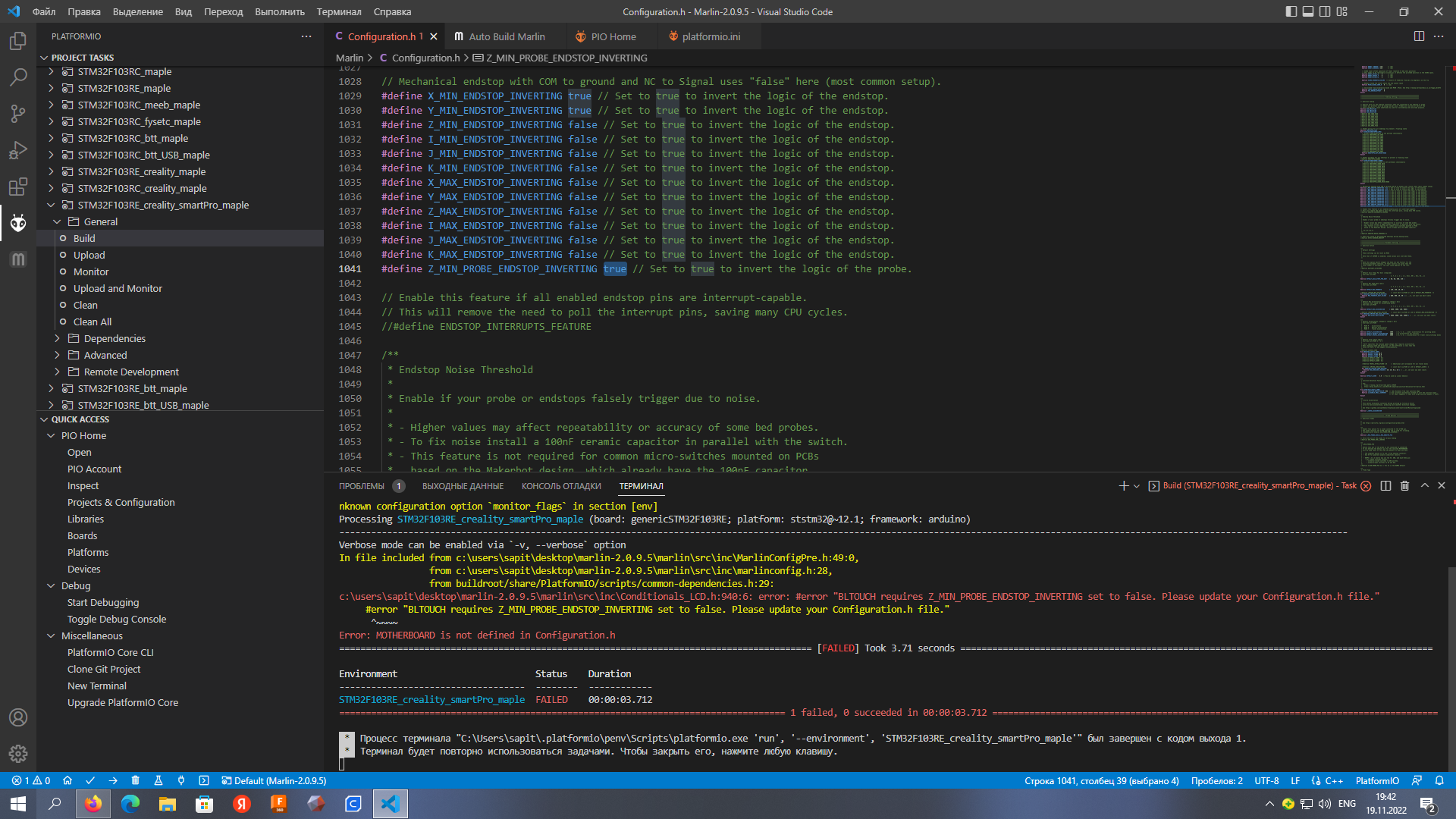Open the Accounts menu in the activity bar
Viewport: 1456px width, 819px height.
tap(18, 717)
